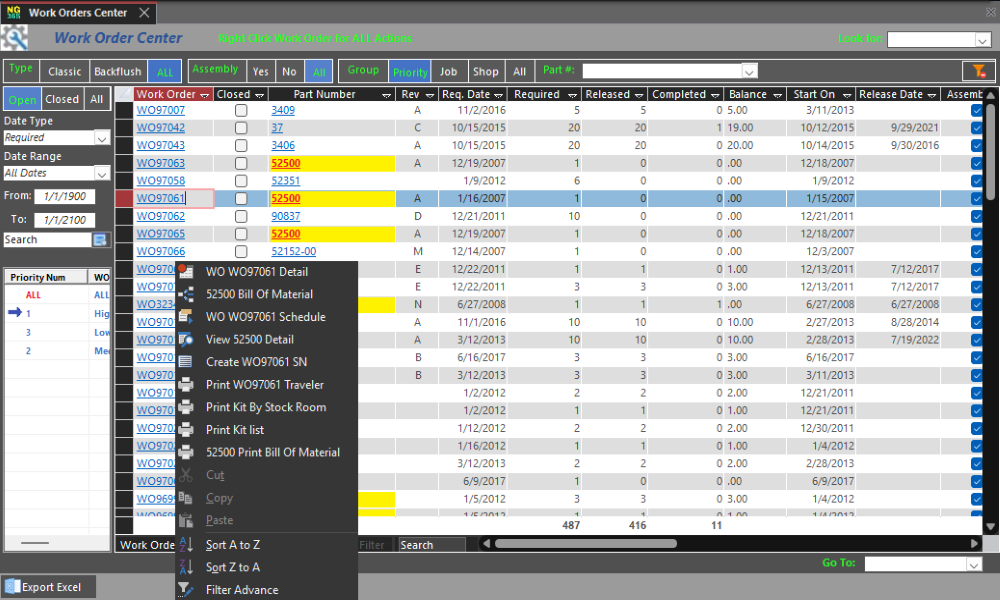Click the search go icon beside Search box
Image resolution: width=1000 pixels, height=600 pixels.
pos(100,240)
